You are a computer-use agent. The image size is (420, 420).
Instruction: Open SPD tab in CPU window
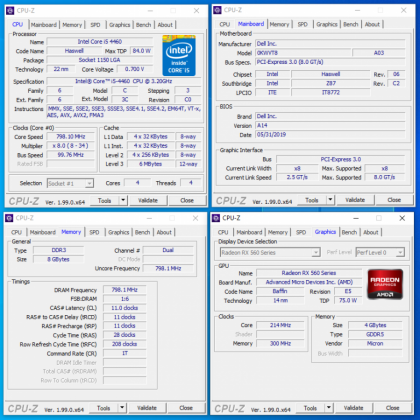pyautogui.click(x=95, y=25)
